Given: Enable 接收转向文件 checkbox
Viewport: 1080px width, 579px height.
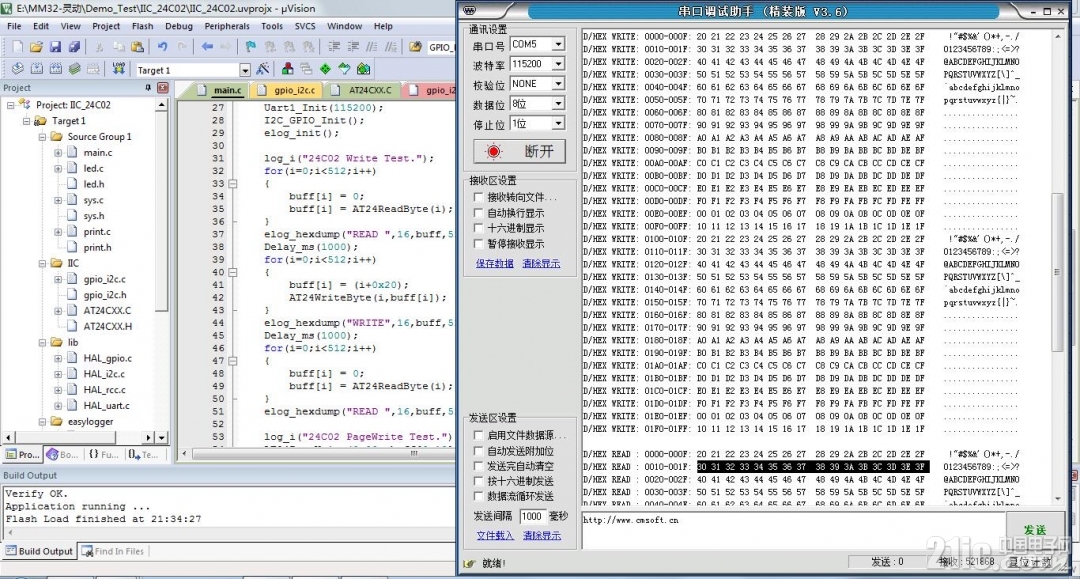Looking at the screenshot, I should (479, 197).
